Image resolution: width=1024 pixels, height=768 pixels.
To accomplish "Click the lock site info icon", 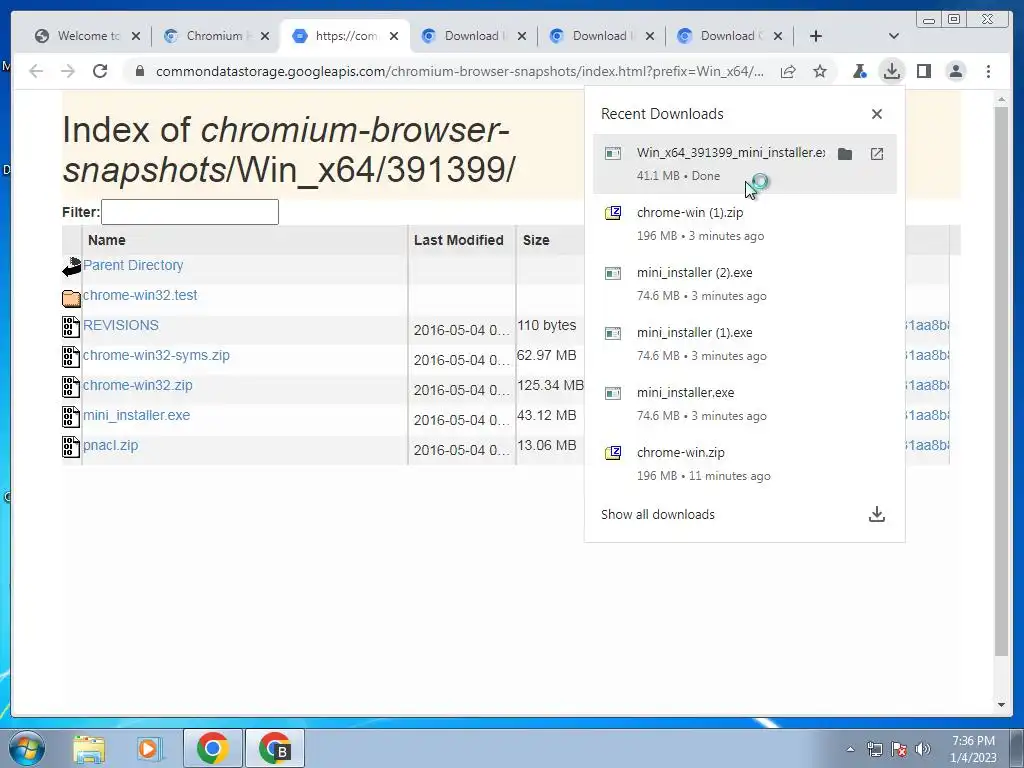I will tap(139, 71).
